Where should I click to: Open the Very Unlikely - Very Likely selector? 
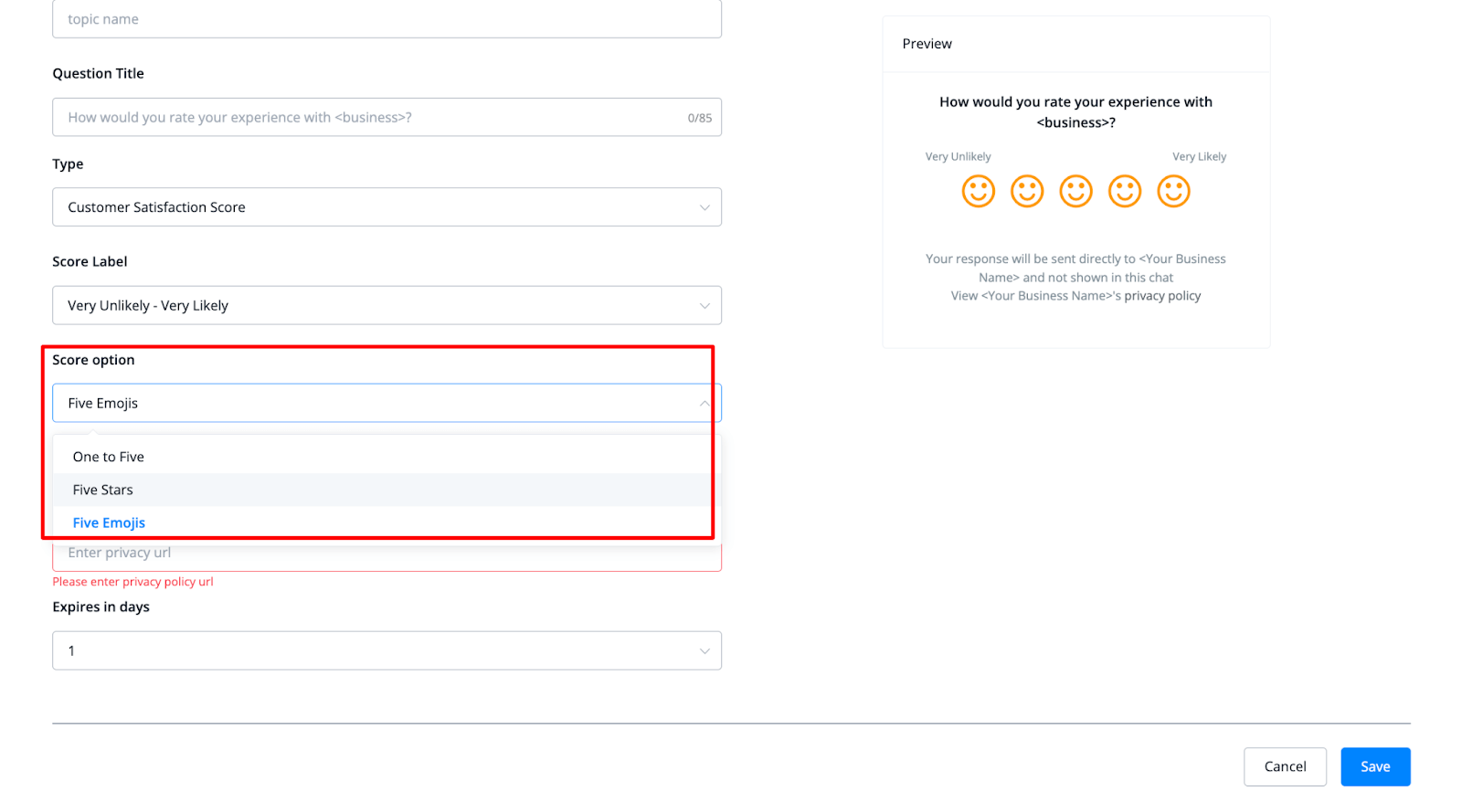[x=387, y=306]
